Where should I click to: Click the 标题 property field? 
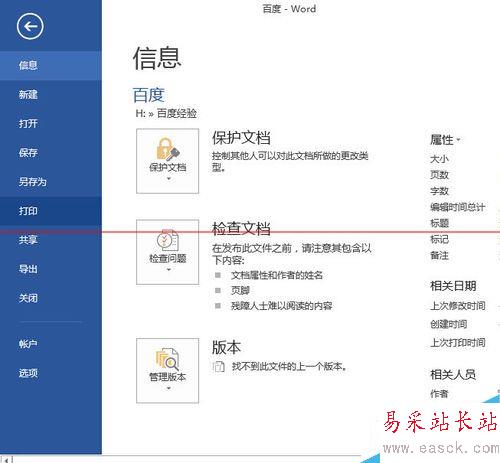coord(439,223)
